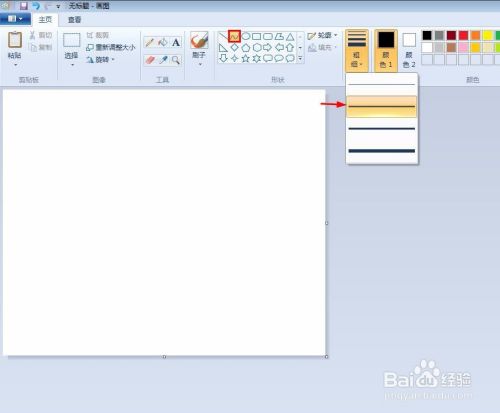Click the 选择 (Select) rectangle tool

pyautogui.click(x=72, y=40)
